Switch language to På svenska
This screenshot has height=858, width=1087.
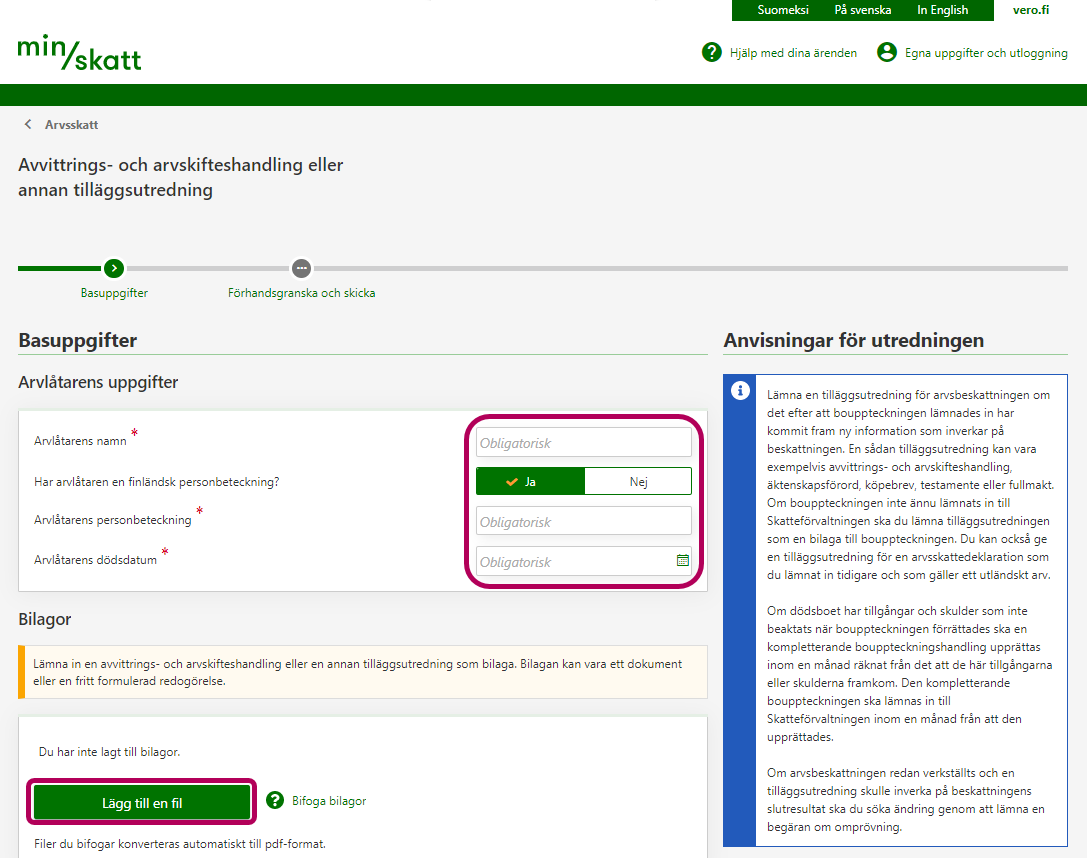[862, 10]
